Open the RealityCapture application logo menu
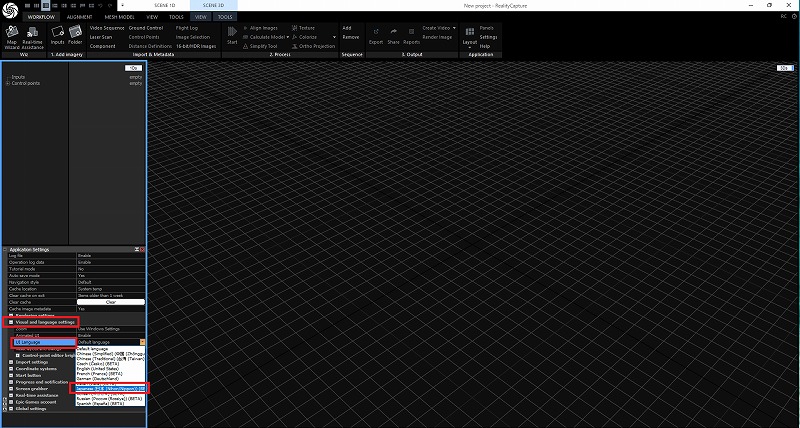This screenshot has height=428, width=800. pyautogui.click(x=10, y=10)
